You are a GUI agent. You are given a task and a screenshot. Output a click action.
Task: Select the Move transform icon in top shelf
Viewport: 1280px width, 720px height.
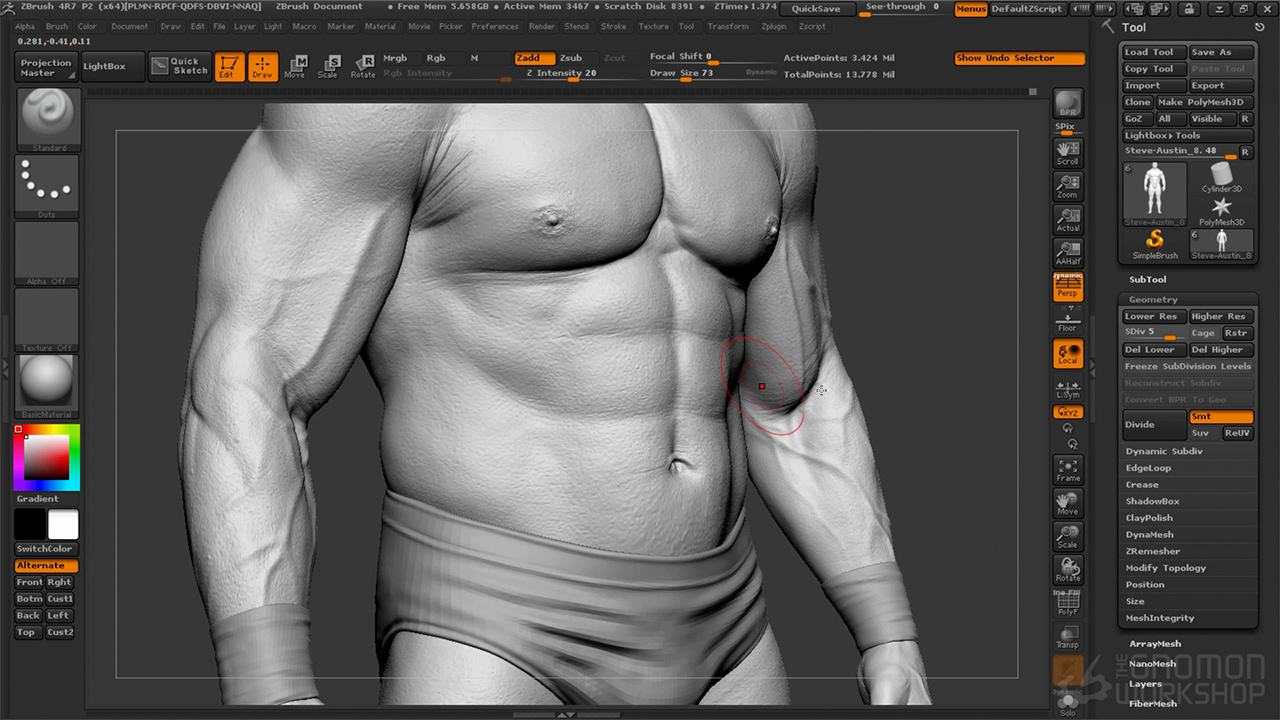point(294,66)
